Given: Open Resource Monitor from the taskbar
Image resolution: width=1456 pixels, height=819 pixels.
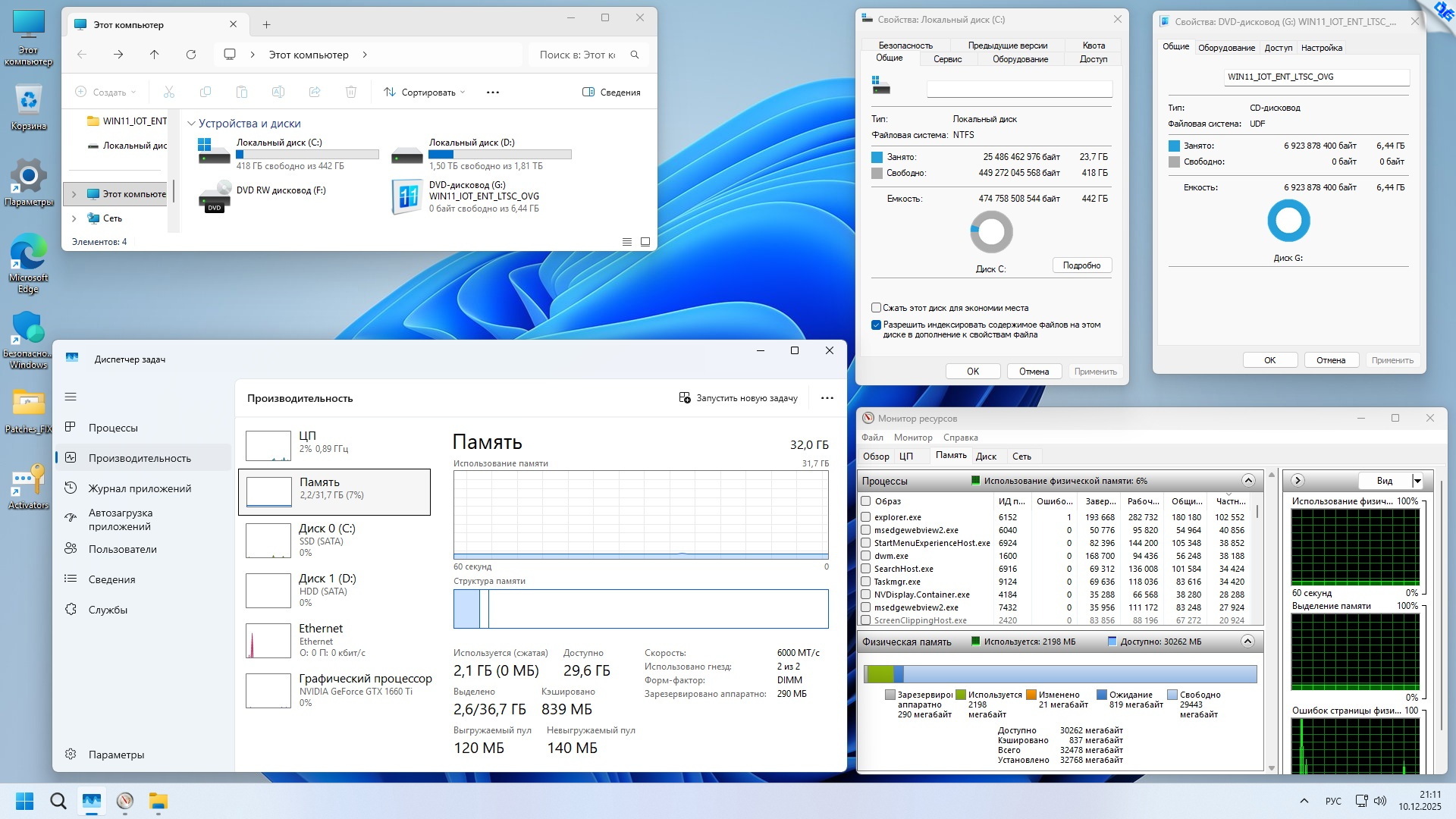Looking at the screenshot, I should (x=125, y=802).
